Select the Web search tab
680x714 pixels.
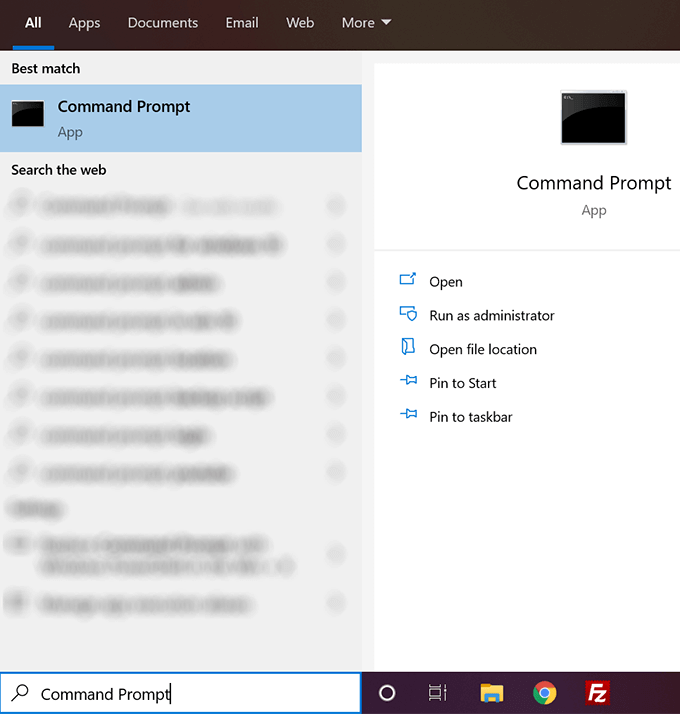click(300, 23)
